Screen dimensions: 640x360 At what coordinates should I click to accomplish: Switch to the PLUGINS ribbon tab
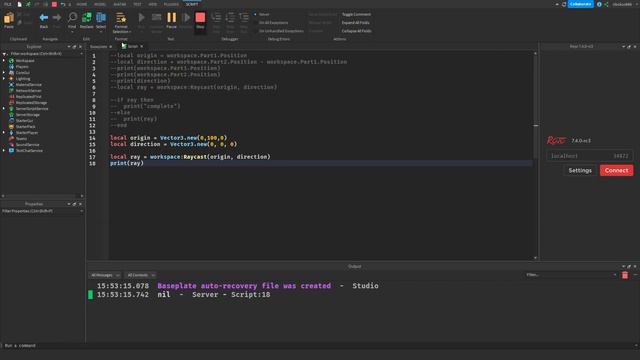tap(171, 4)
